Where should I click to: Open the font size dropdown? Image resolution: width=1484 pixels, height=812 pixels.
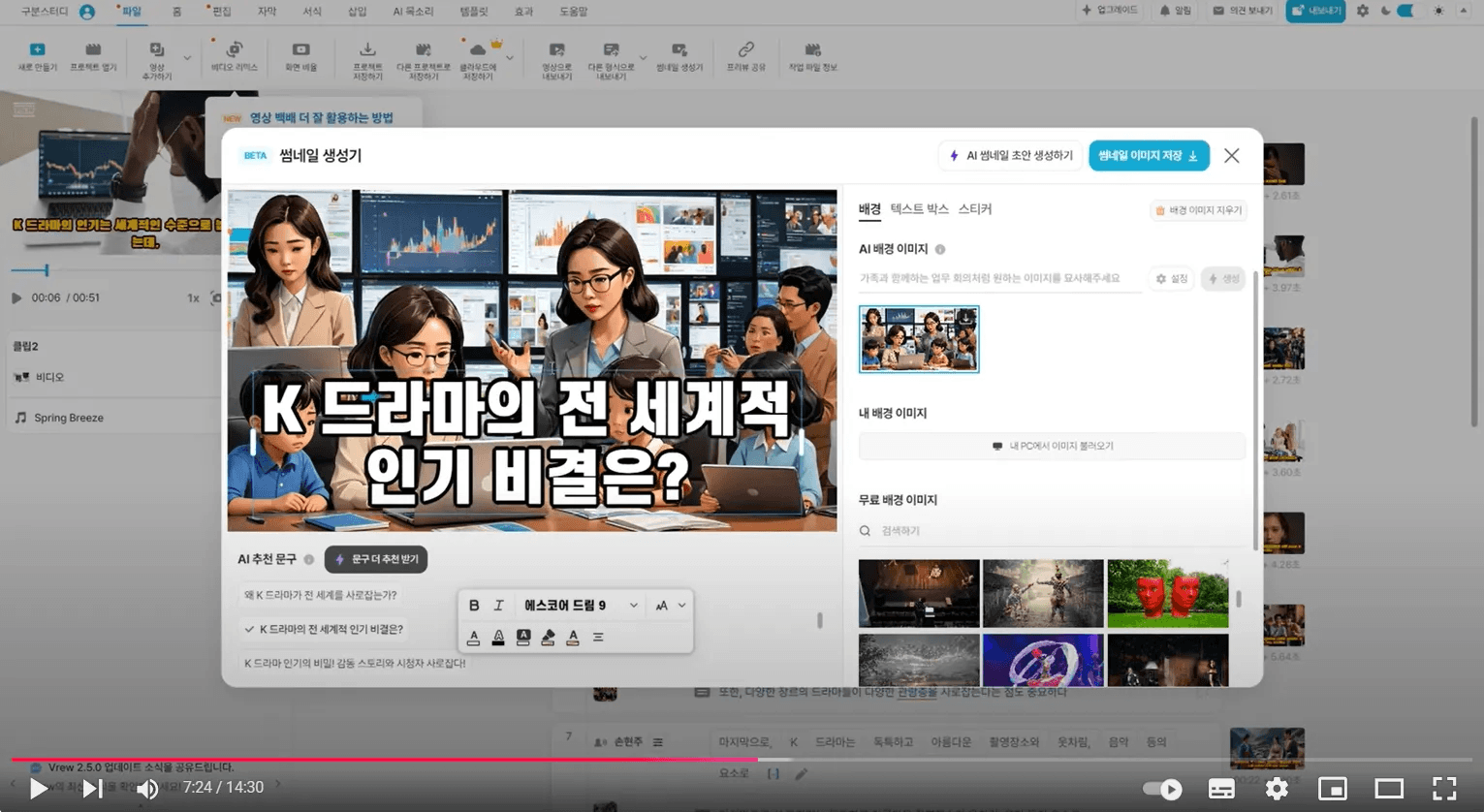pos(669,605)
